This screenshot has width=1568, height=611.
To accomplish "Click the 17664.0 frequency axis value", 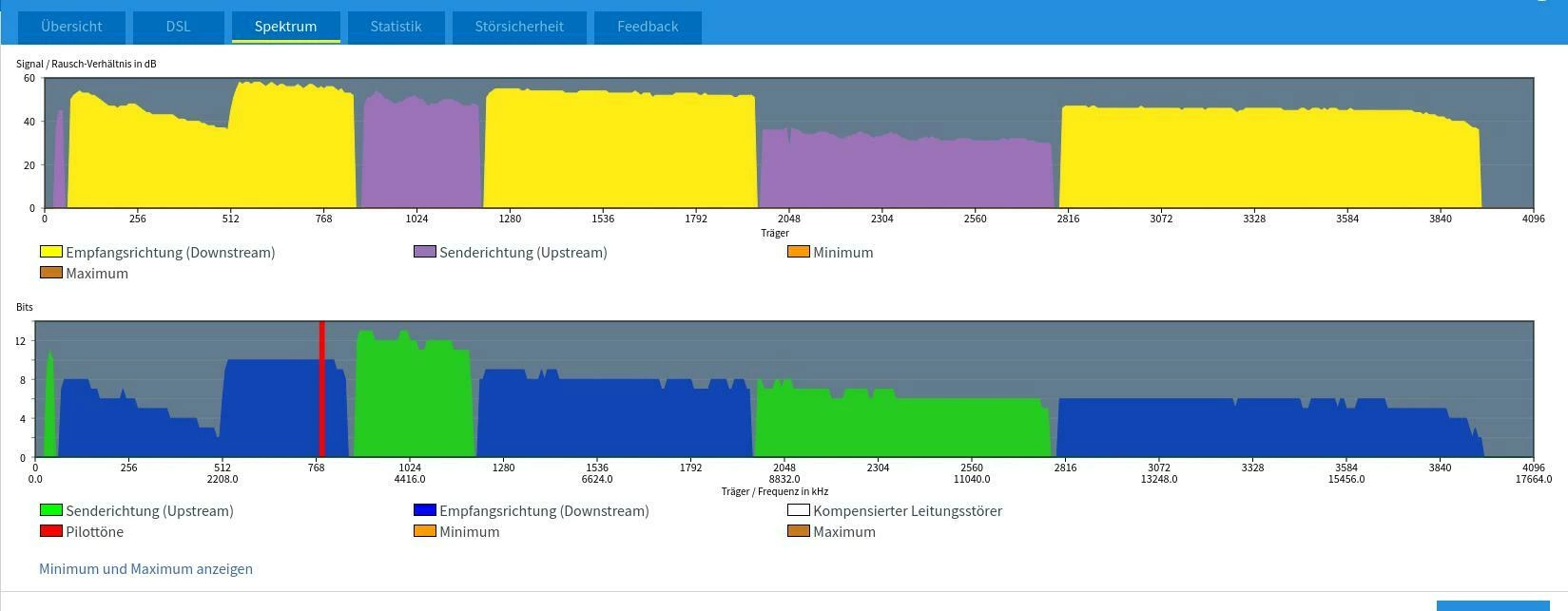I will (x=1534, y=479).
